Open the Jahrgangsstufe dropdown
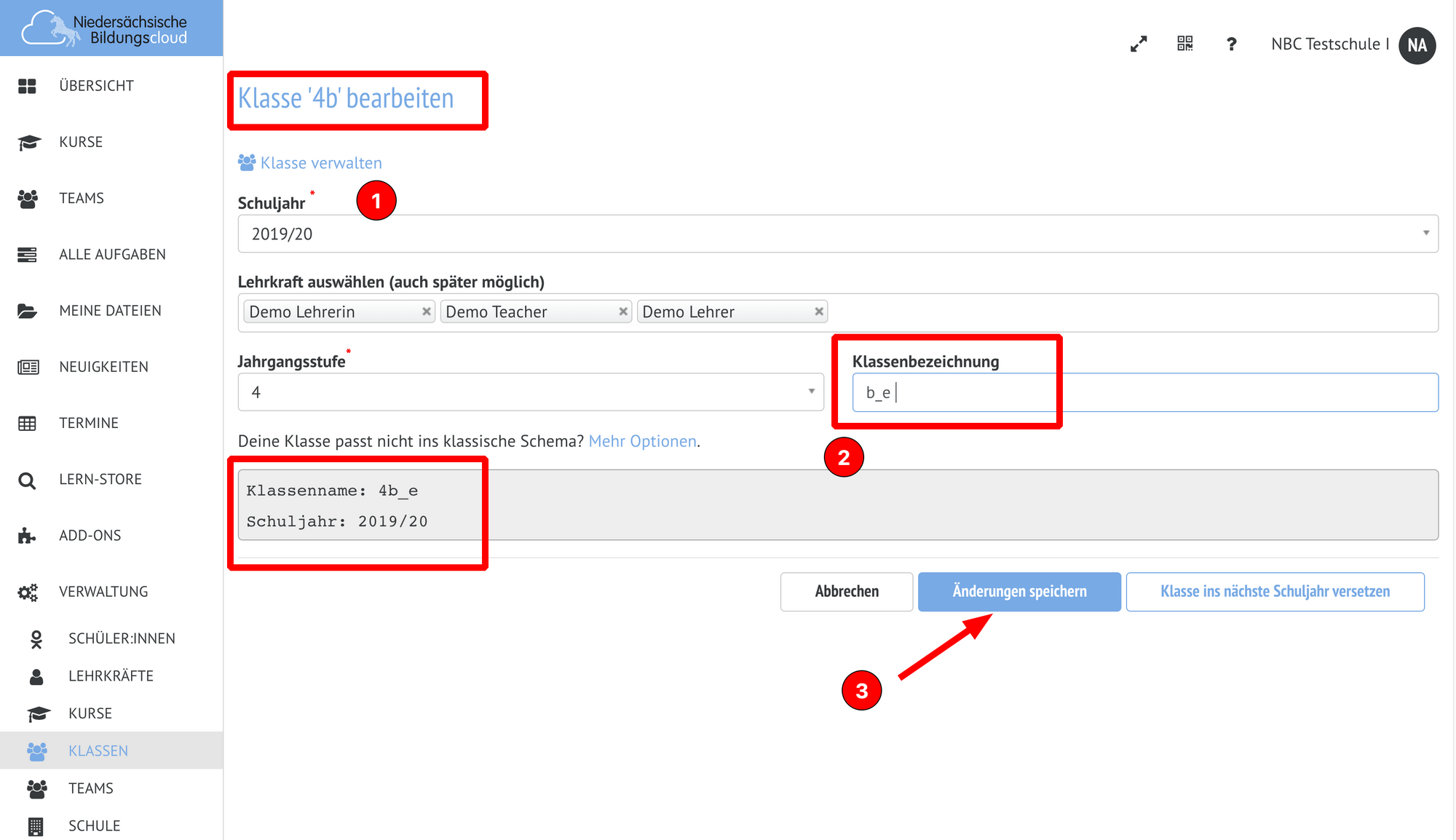The image size is (1456, 840). click(x=530, y=392)
